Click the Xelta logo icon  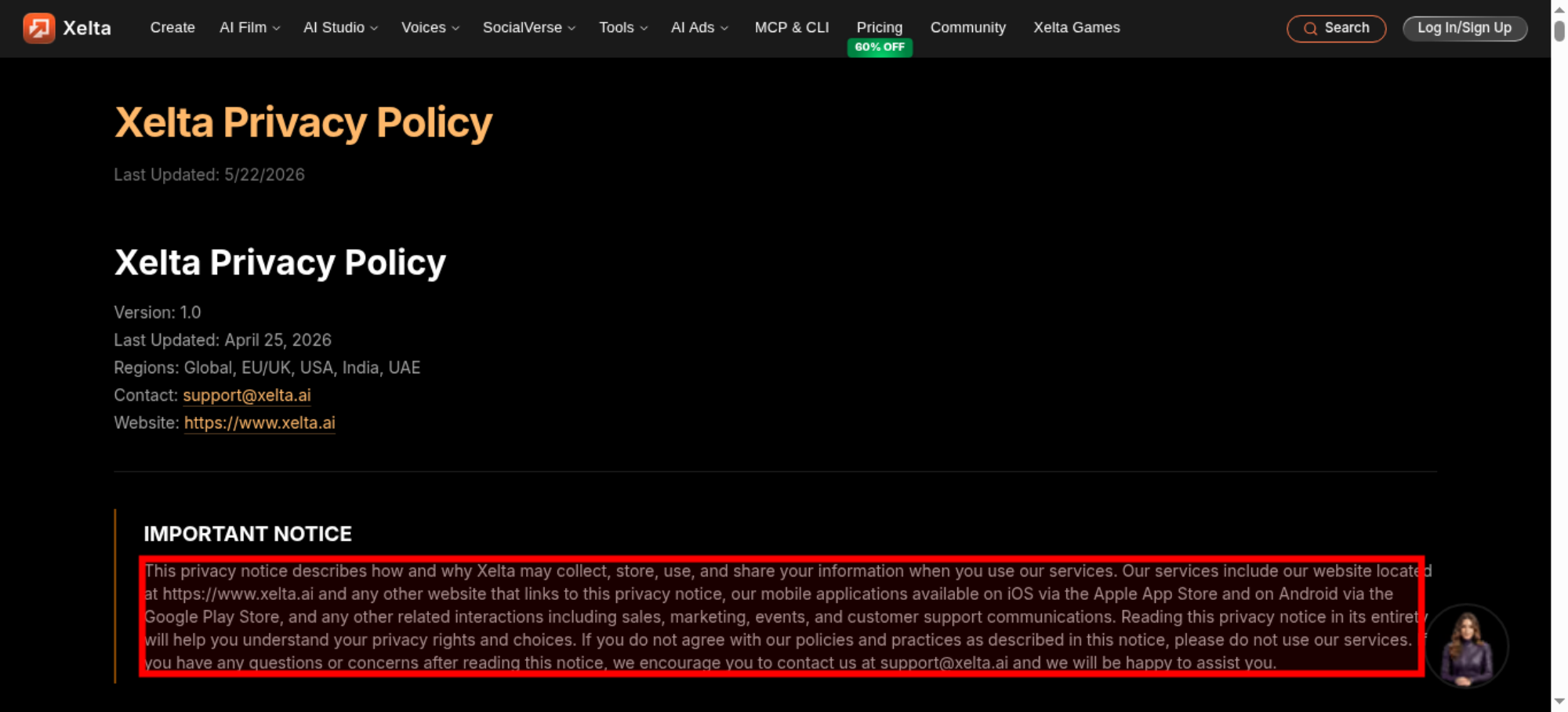tap(39, 28)
